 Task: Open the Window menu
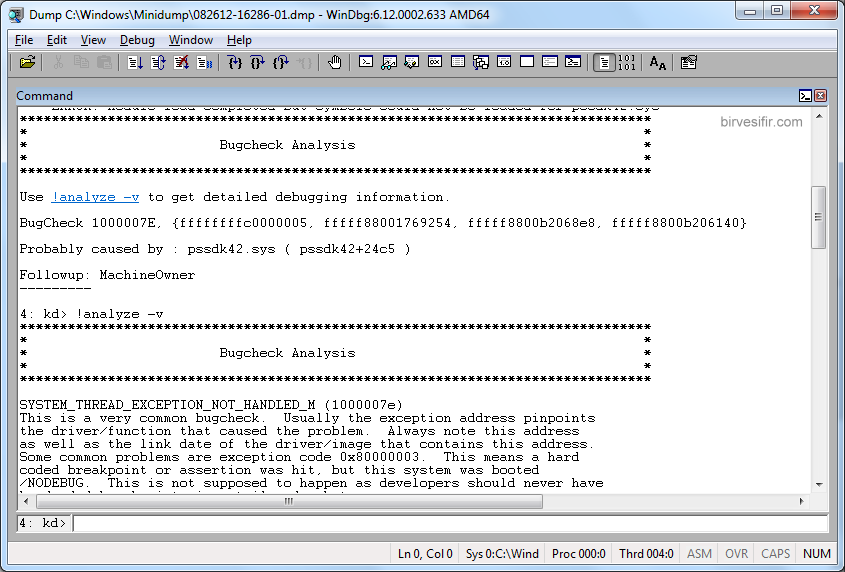click(x=191, y=40)
